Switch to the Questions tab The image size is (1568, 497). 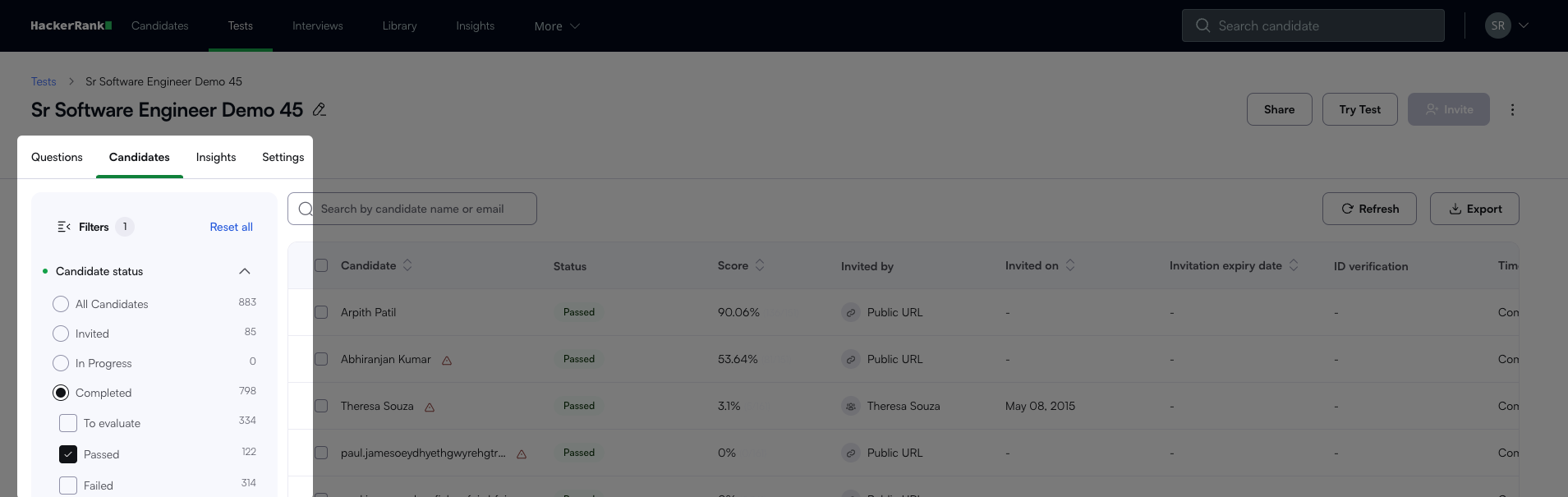pyautogui.click(x=57, y=157)
